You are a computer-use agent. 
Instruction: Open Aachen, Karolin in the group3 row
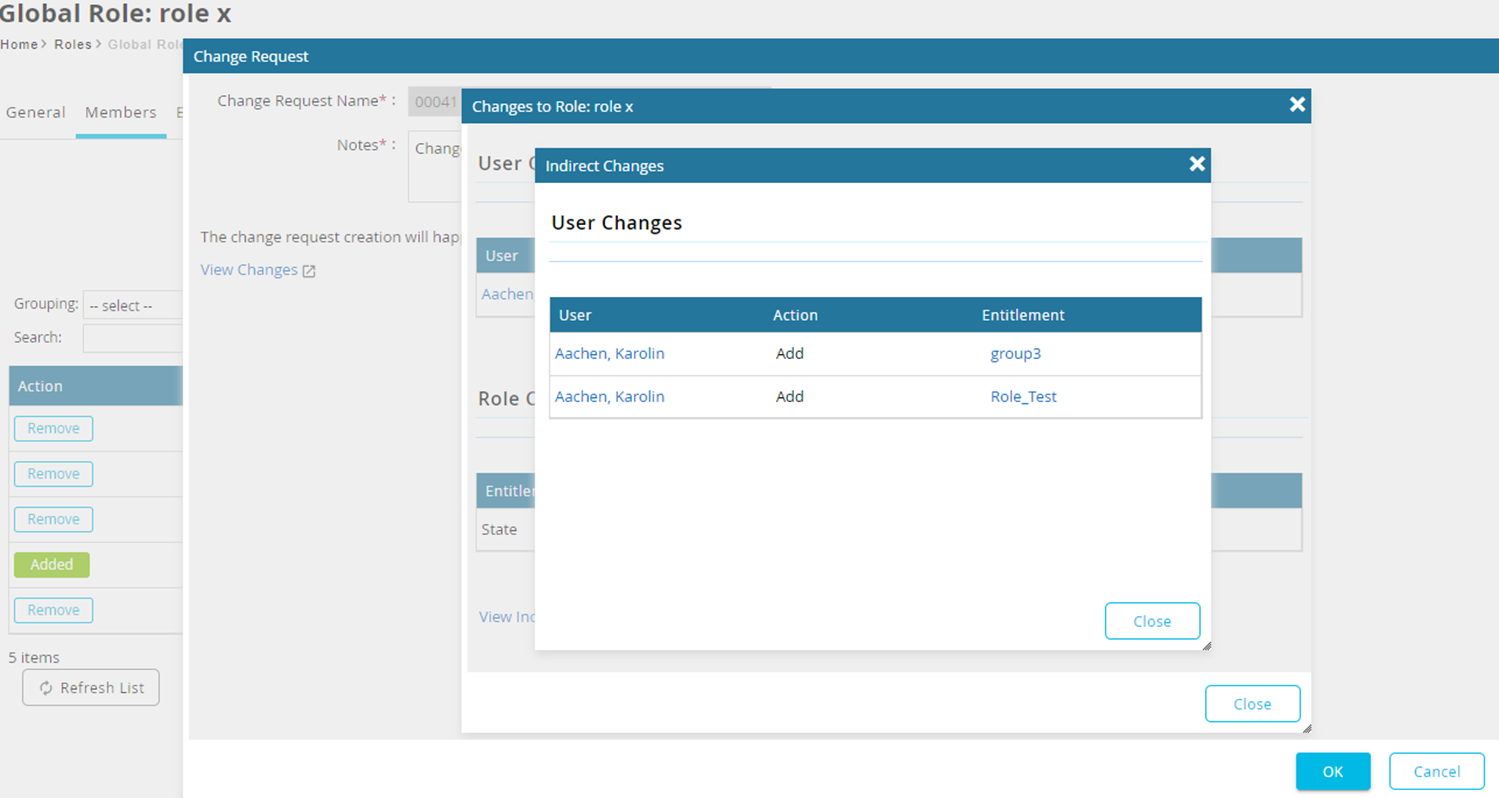[609, 353]
